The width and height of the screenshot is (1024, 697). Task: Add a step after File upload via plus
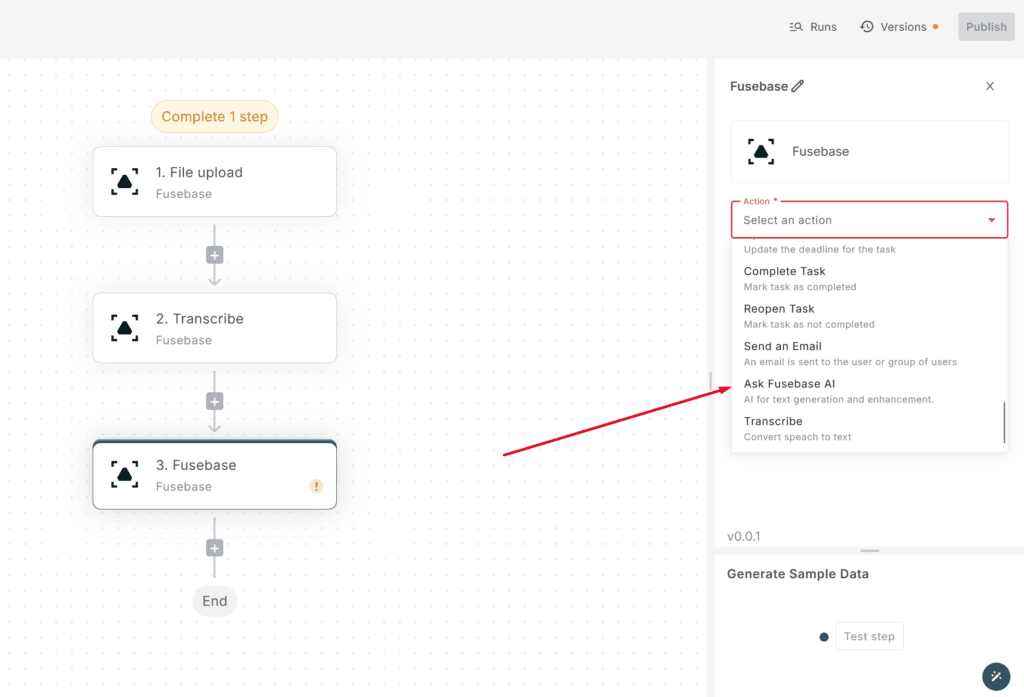[x=214, y=255]
